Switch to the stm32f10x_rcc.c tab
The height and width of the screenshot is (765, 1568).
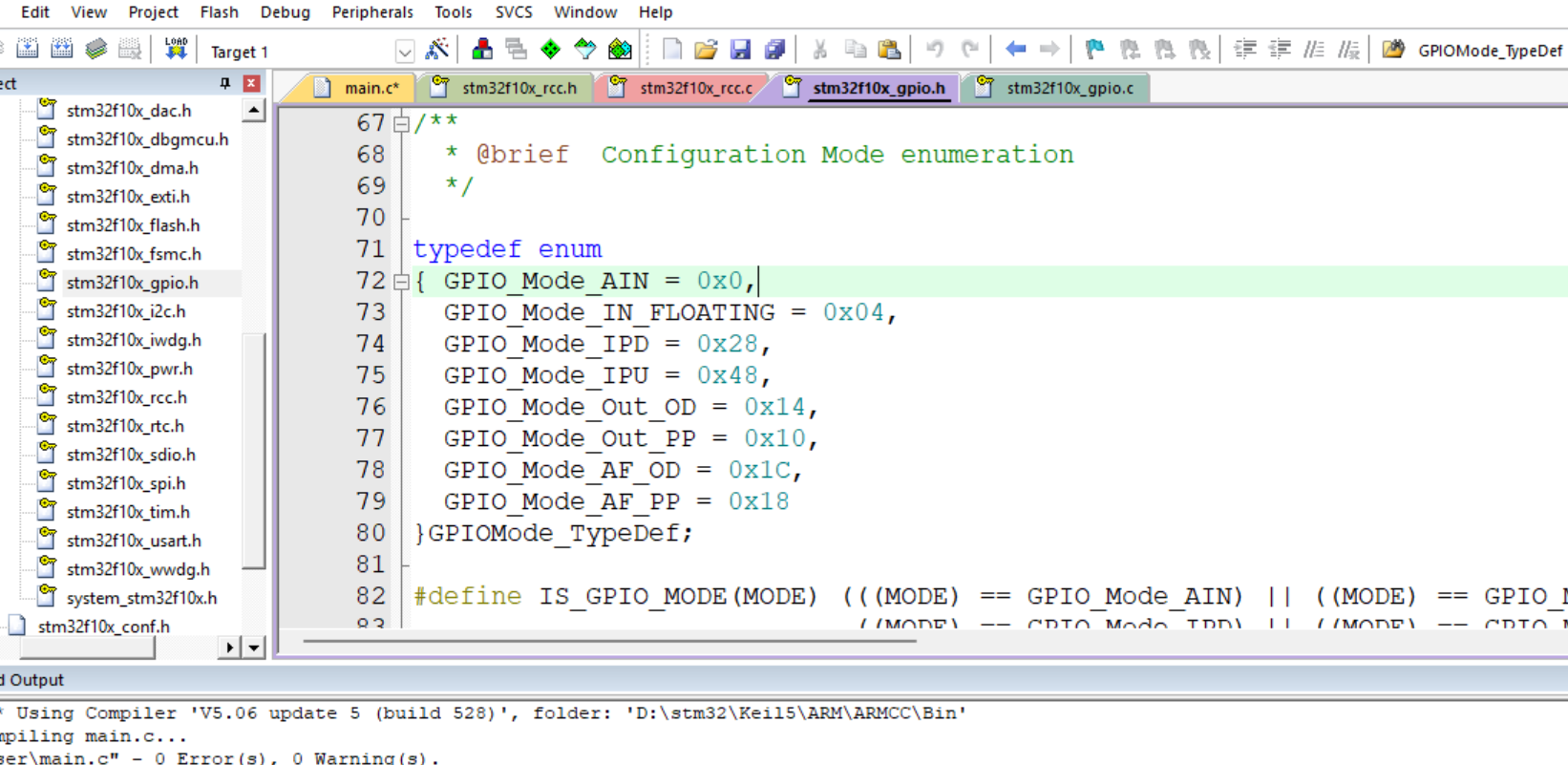click(x=684, y=88)
